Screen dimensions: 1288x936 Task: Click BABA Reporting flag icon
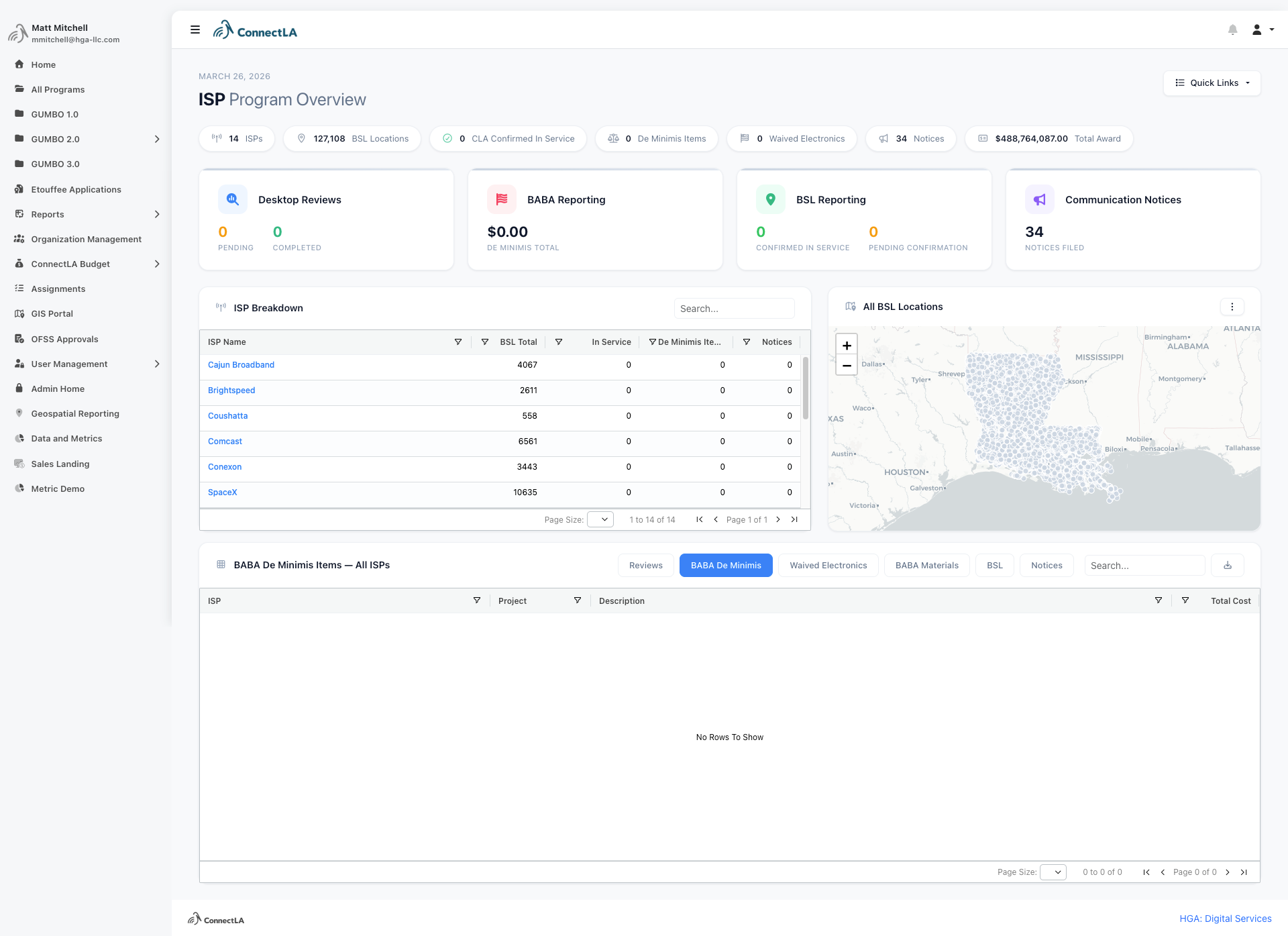click(502, 199)
